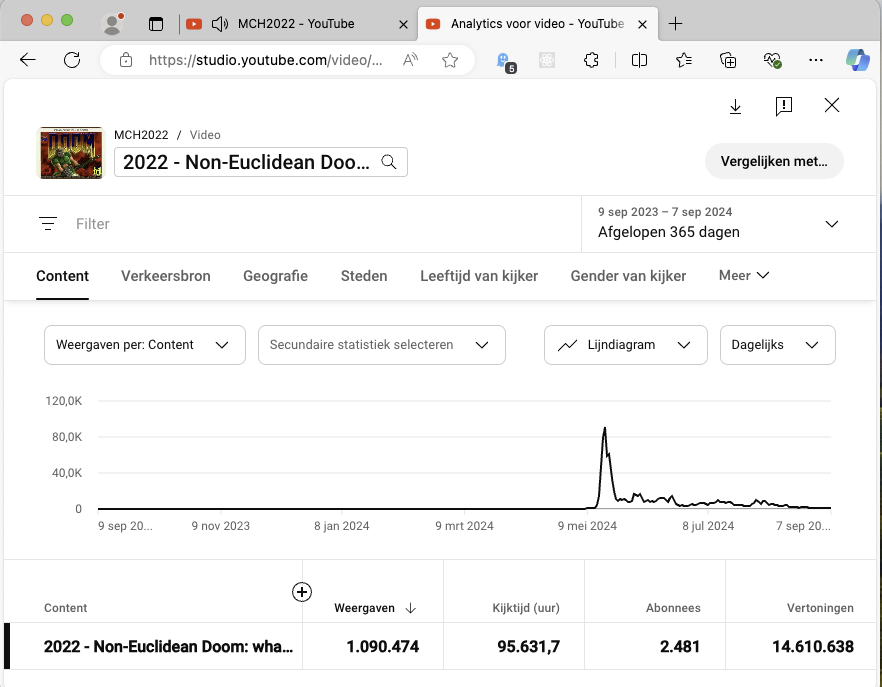This screenshot has width=882, height=687.
Task: Click the MCH2022 breadcrumb link
Action: (141, 135)
